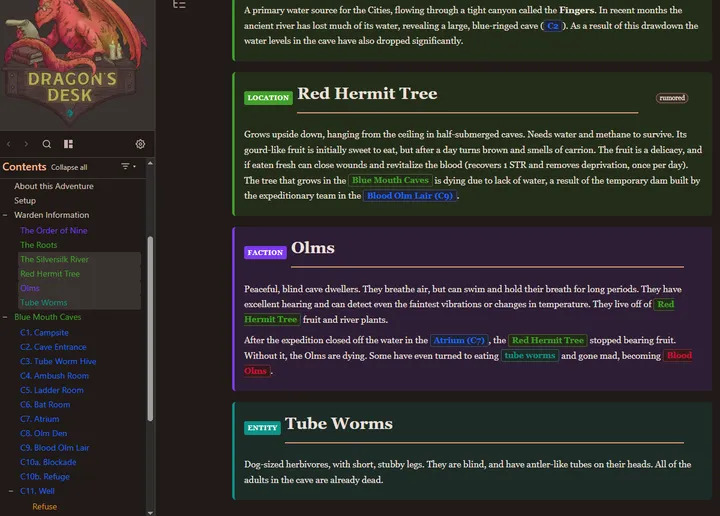The height and width of the screenshot is (516, 720).
Task: Follow the tube worms inline link
Action: (530, 355)
